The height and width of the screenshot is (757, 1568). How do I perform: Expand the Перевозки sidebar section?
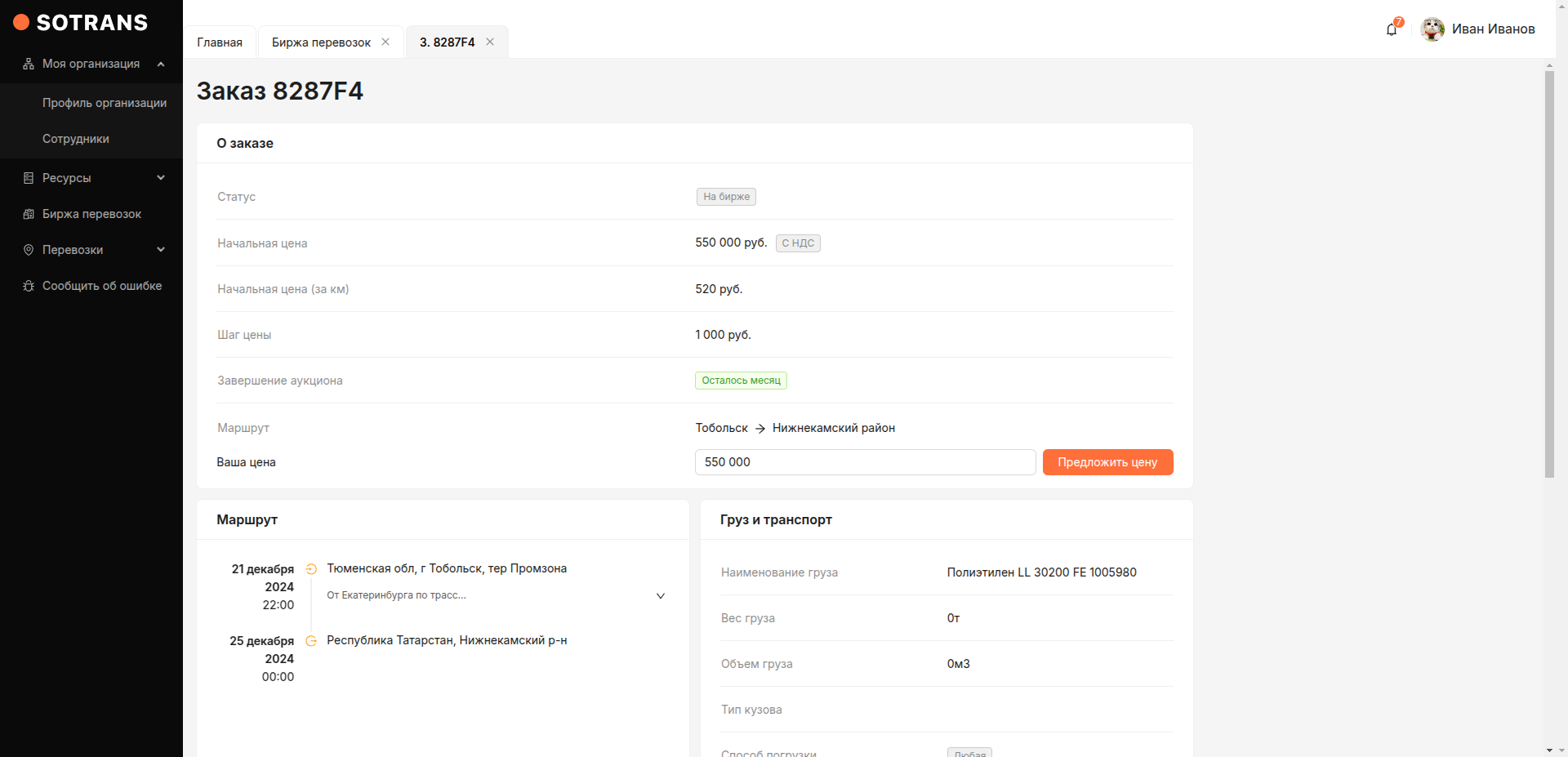(161, 250)
